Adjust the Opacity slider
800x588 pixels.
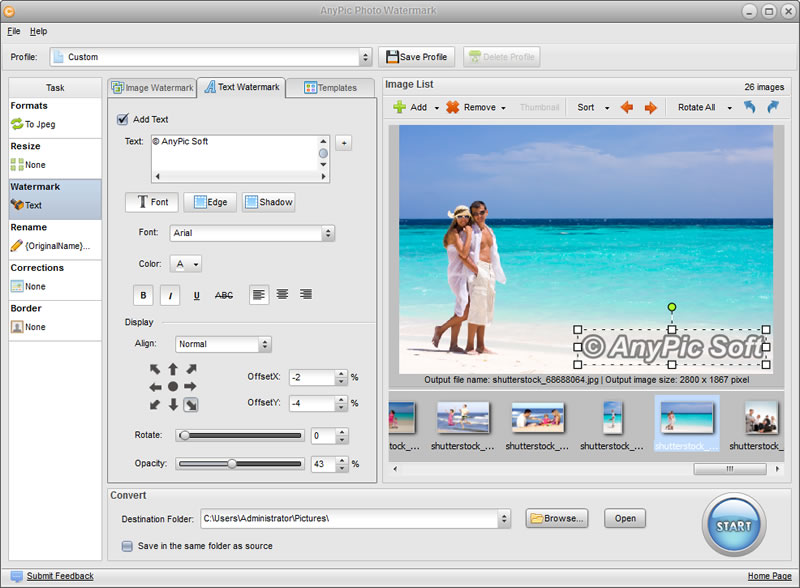[233, 464]
